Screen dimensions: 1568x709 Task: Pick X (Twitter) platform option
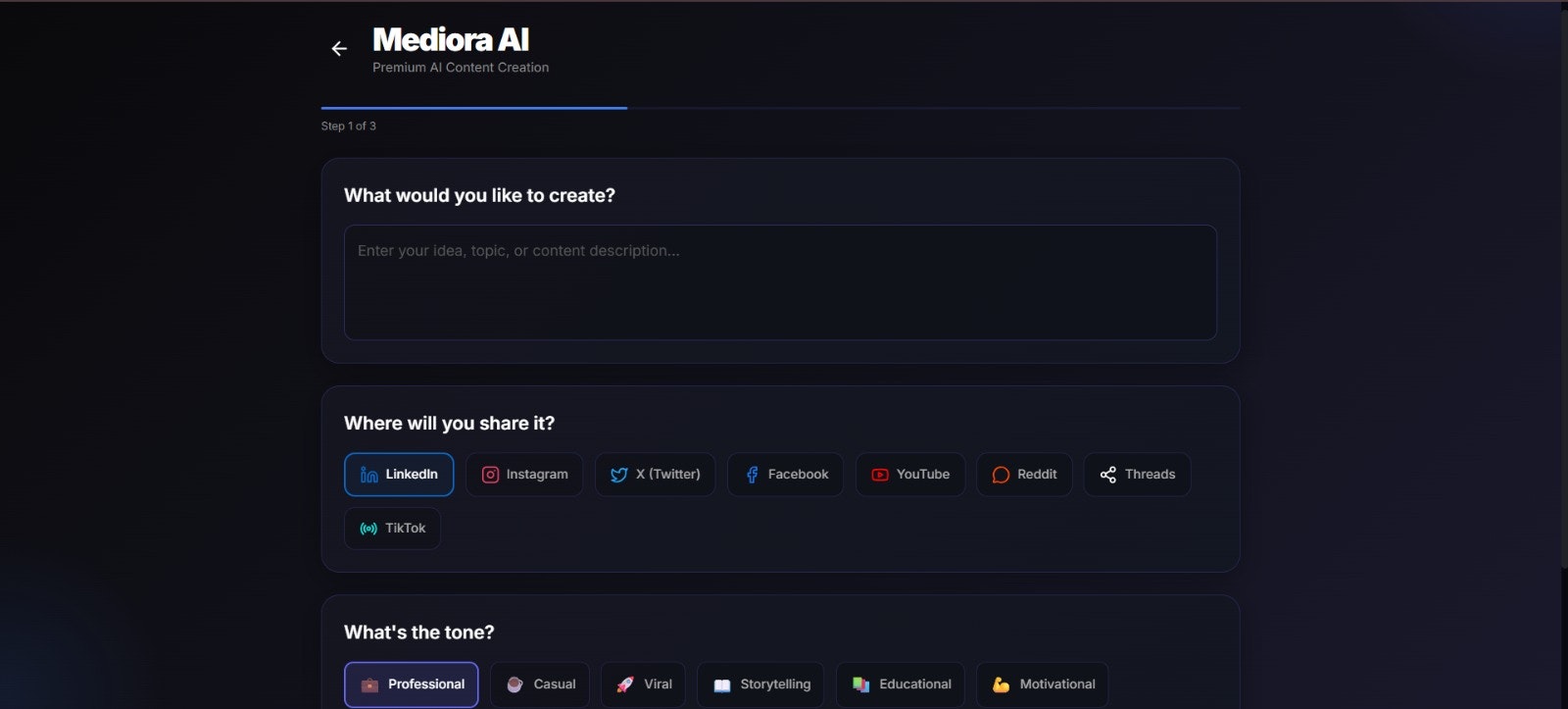point(655,475)
